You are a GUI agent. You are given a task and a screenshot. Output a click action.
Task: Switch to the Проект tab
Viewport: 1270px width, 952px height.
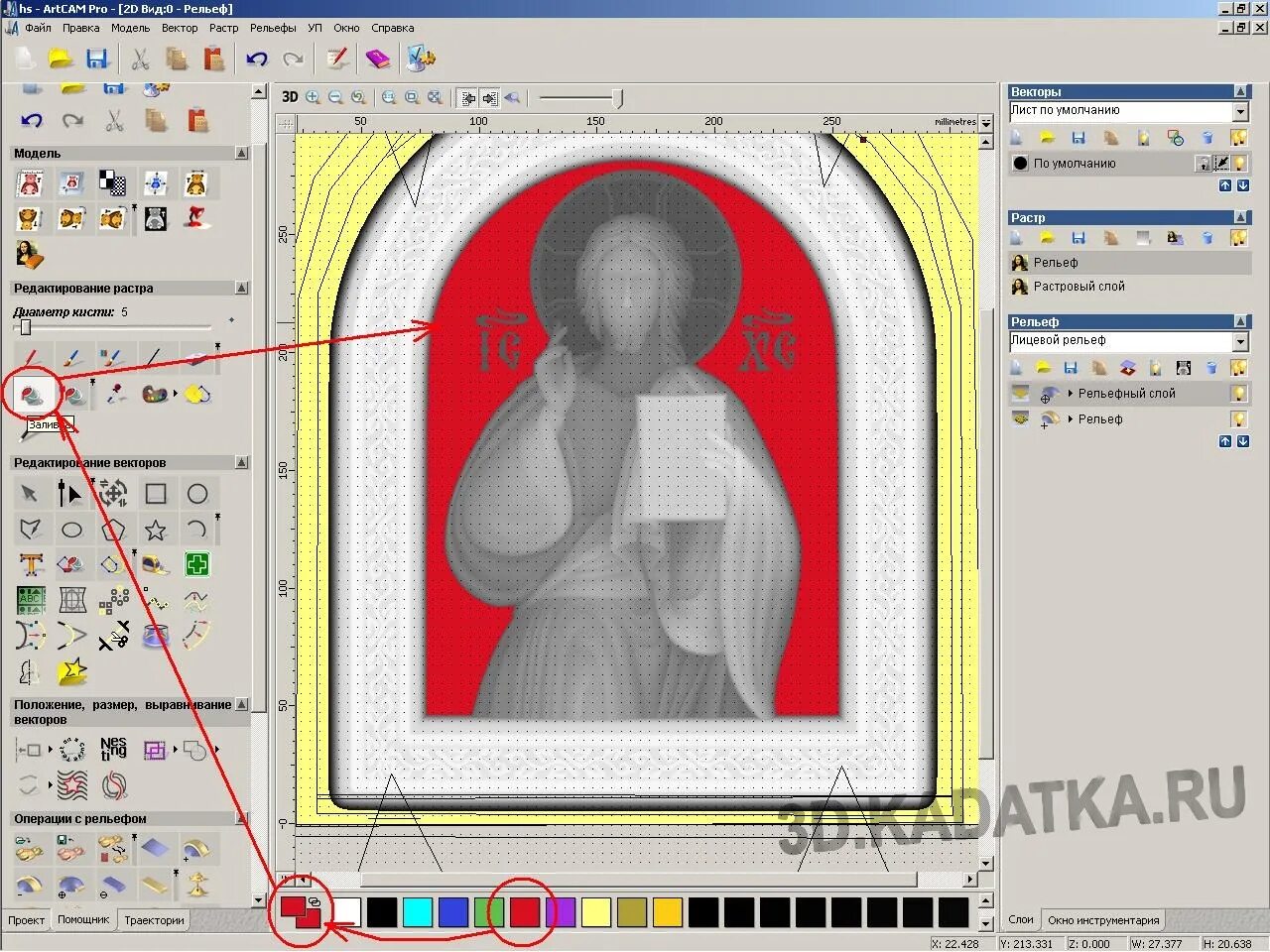[x=26, y=920]
